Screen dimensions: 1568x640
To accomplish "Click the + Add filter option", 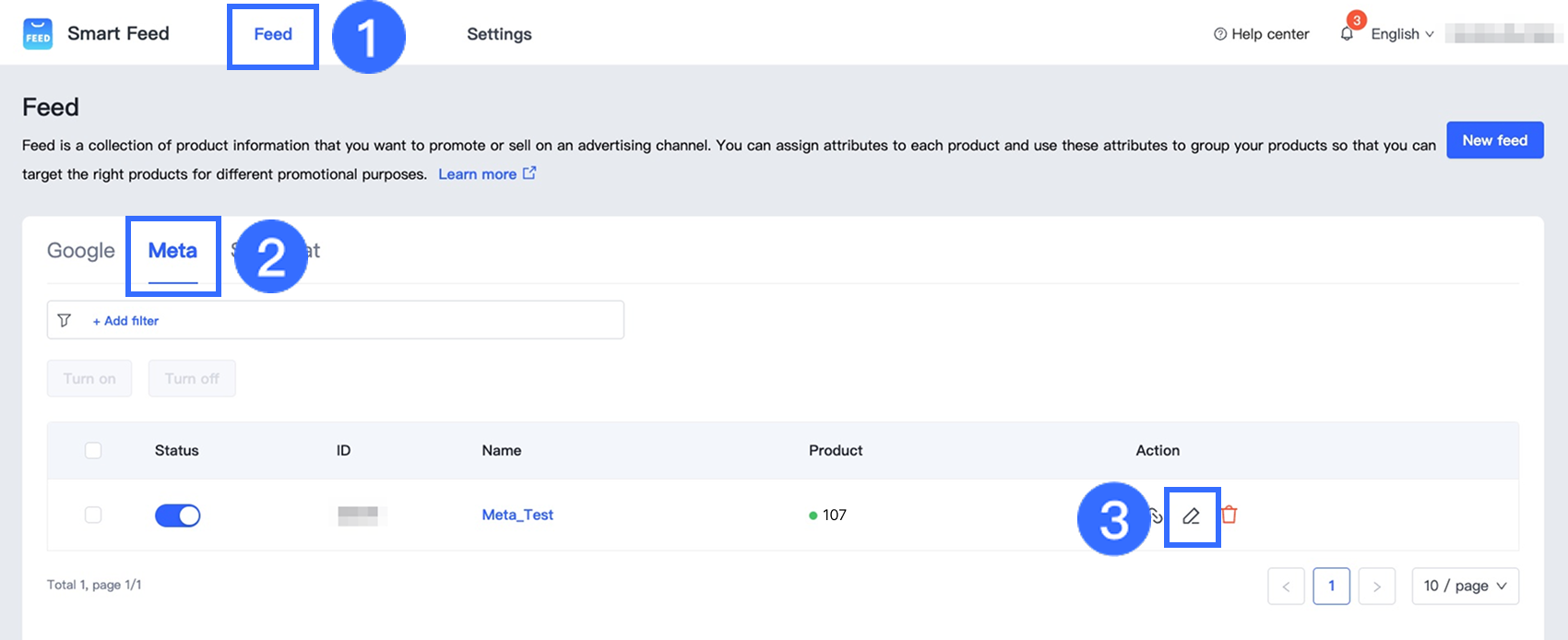I will click(125, 321).
